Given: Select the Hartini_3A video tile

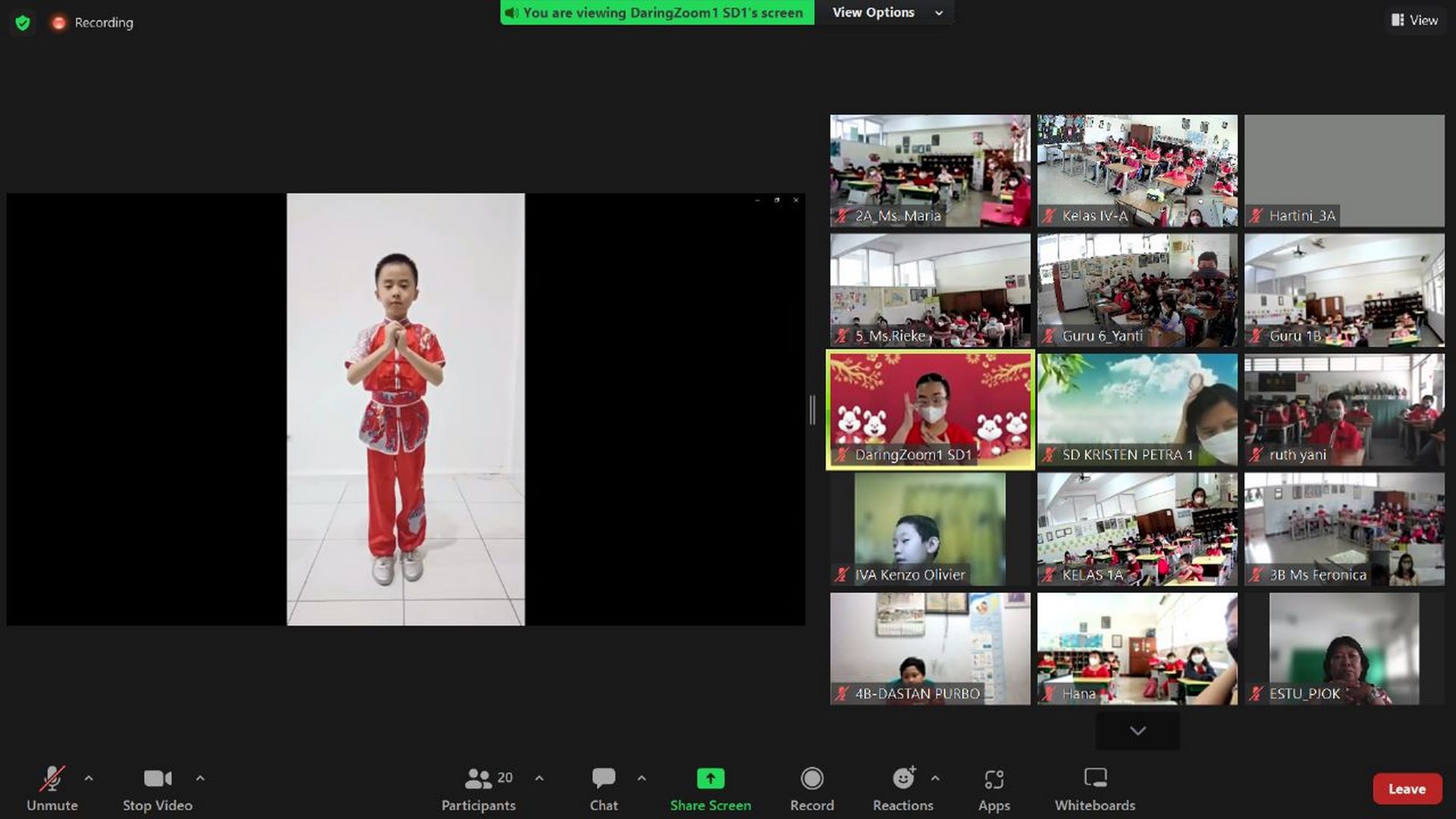Looking at the screenshot, I should (1344, 171).
